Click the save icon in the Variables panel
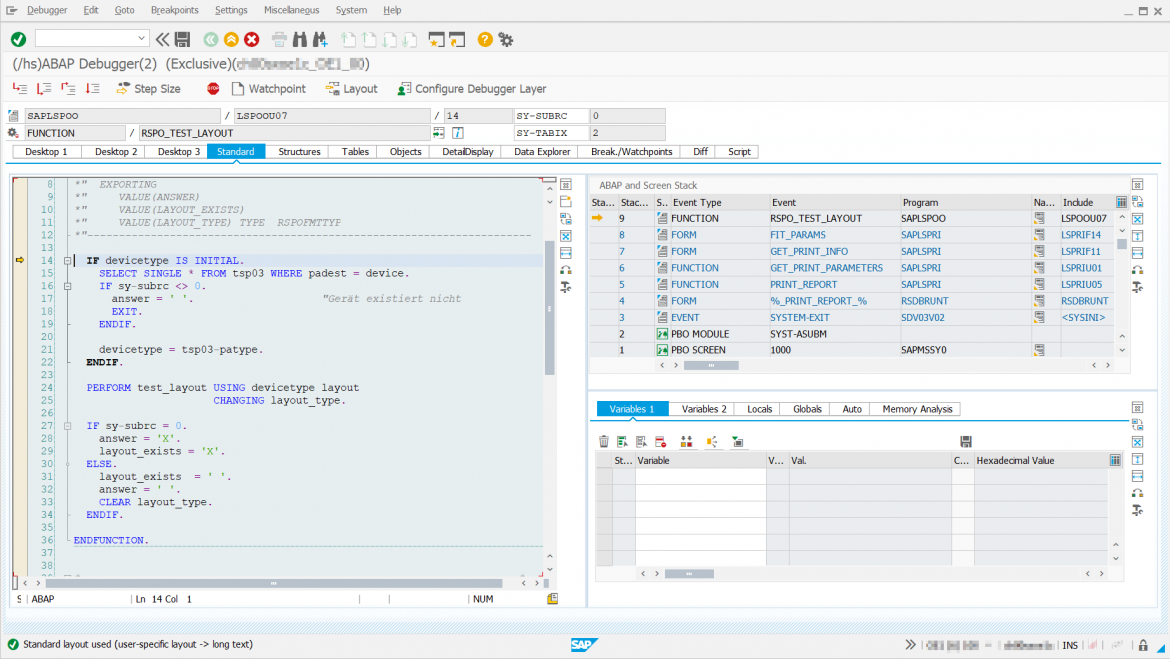 click(x=965, y=440)
